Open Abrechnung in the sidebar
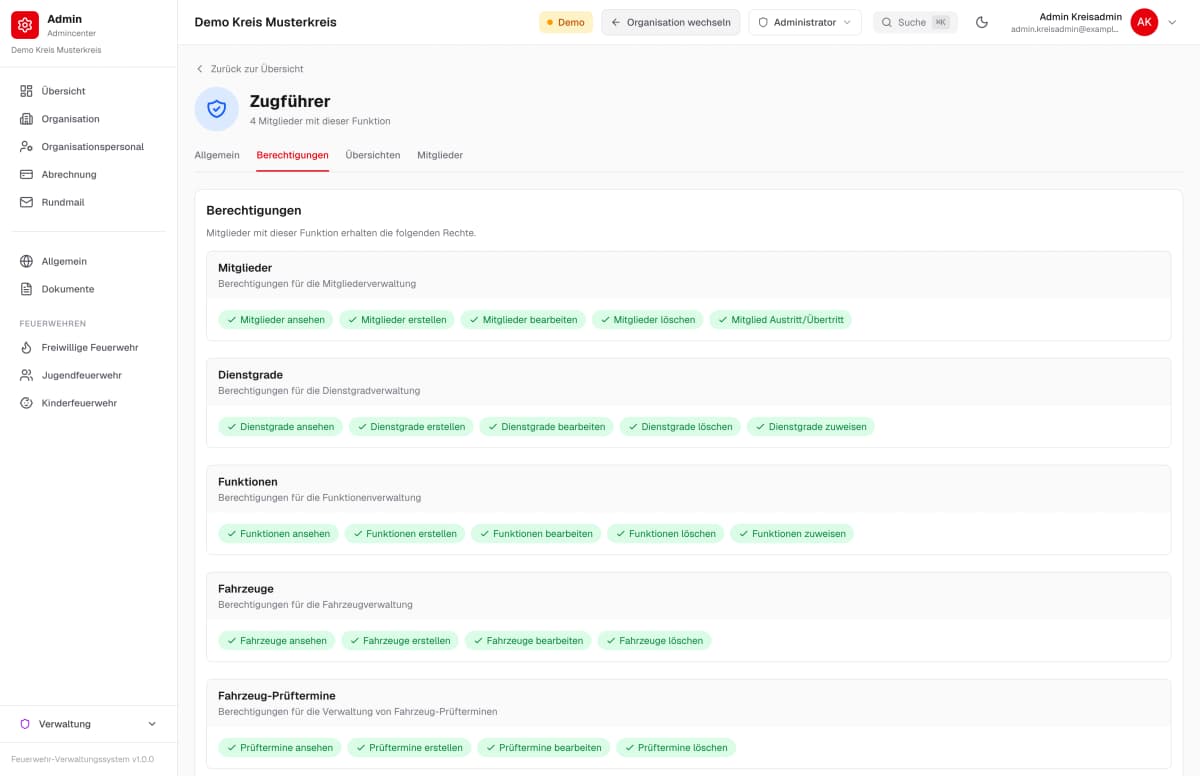This screenshot has height=776, width=1200. [89, 175]
